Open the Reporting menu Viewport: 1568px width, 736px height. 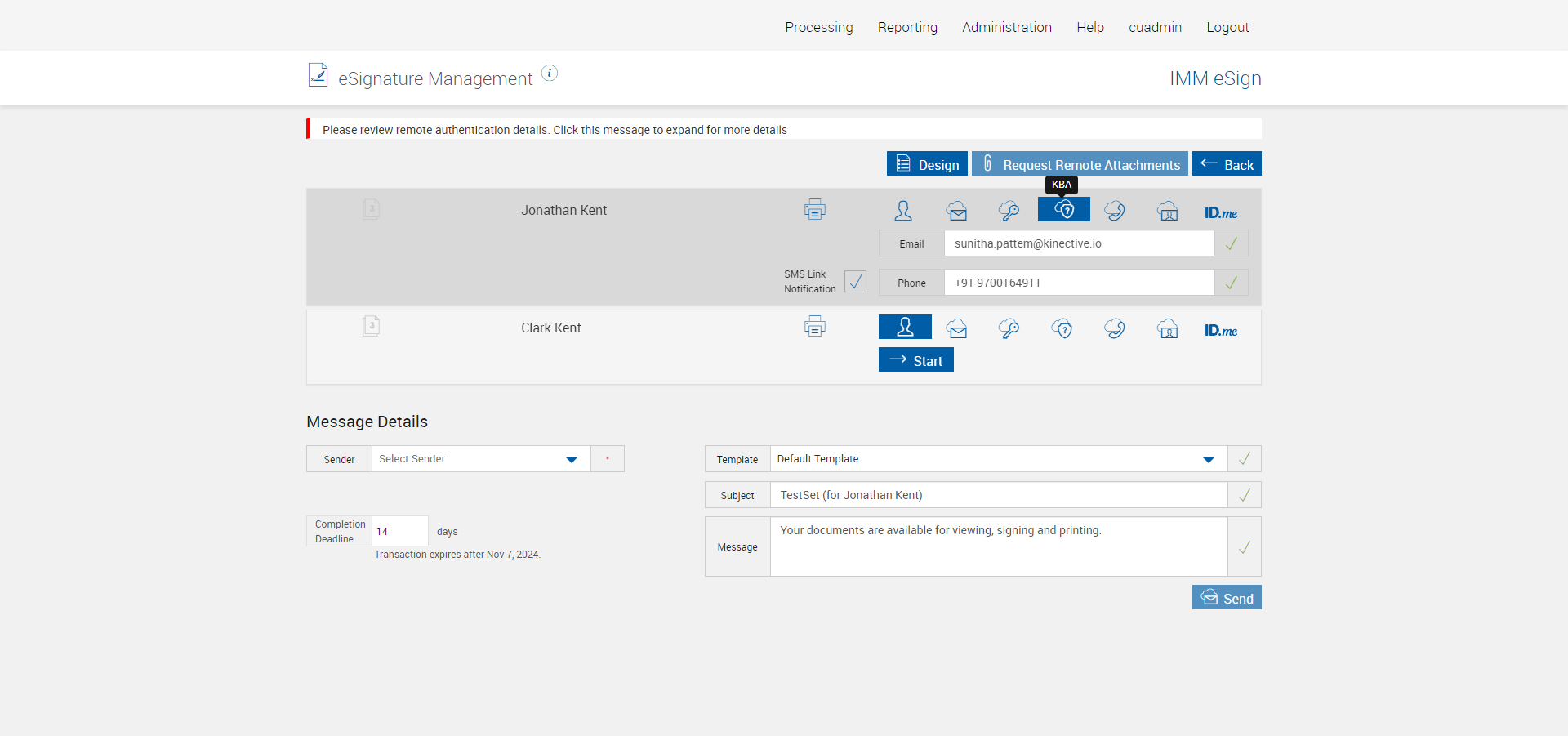(907, 27)
